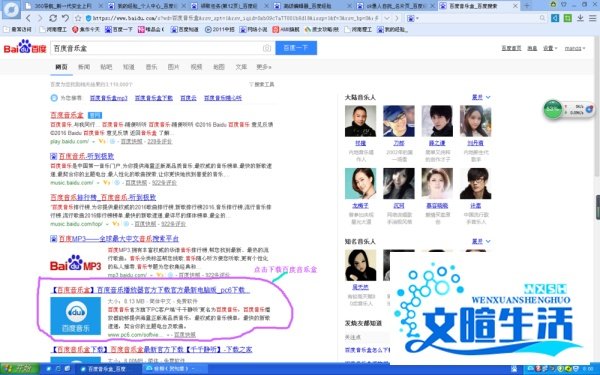The image size is (600, 375).
Task: Open a new tab with the plus button
Action: tap(527, 6)
